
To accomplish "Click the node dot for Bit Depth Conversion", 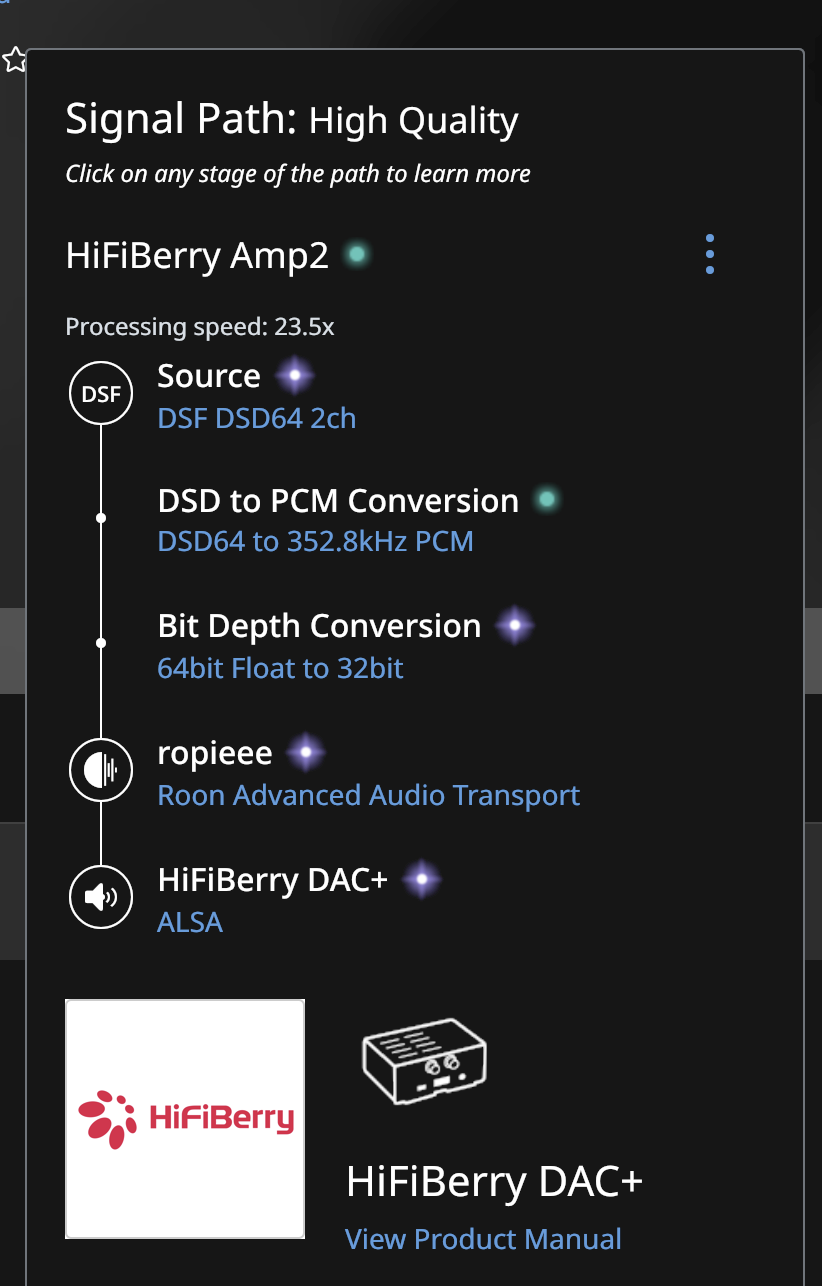I will pyautogui.click(x=101, y=643).
